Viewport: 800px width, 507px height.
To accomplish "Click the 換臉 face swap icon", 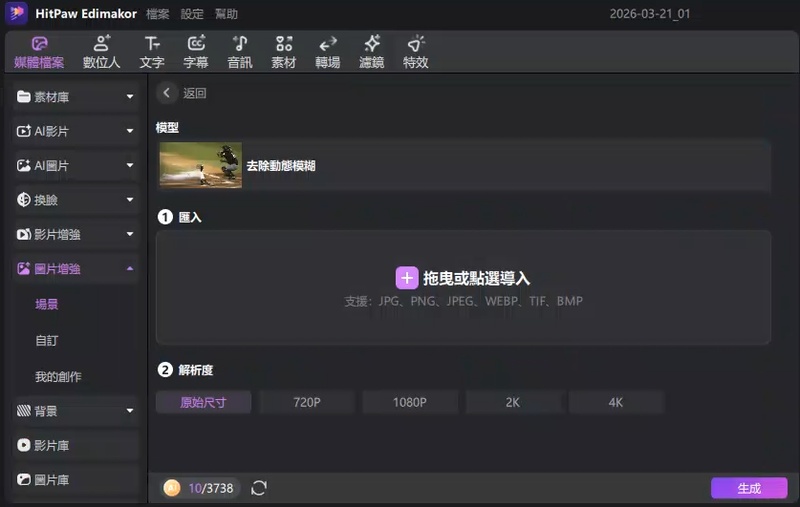I will pos(23,199).
